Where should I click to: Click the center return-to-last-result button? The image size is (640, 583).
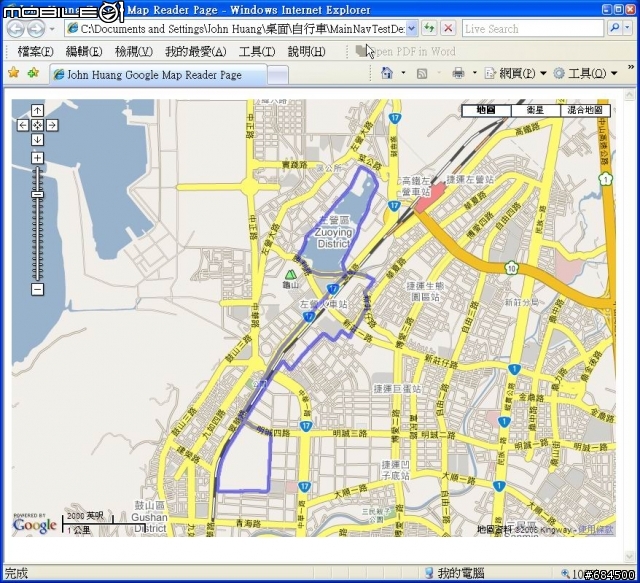pyautogui.click(x=37, y=125)
